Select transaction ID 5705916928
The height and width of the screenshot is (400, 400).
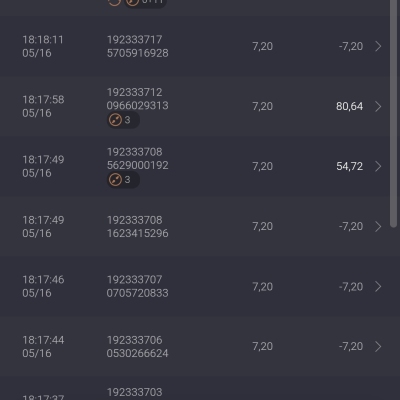coord(138,53)
